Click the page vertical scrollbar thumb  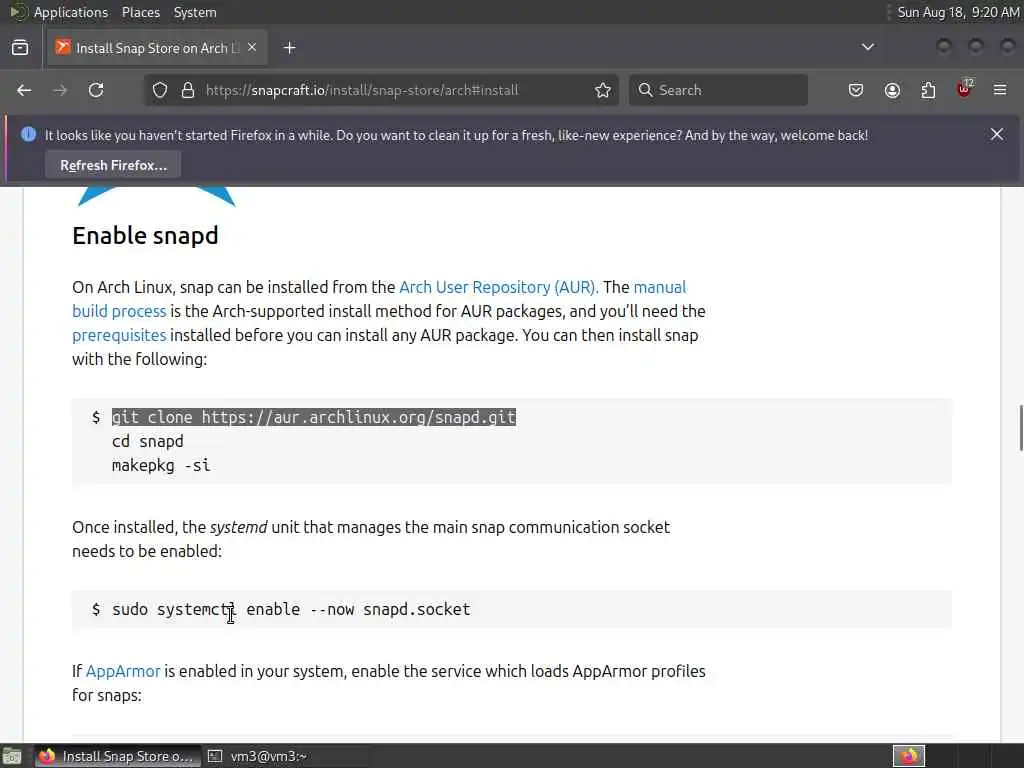[x=1021, y=428]
